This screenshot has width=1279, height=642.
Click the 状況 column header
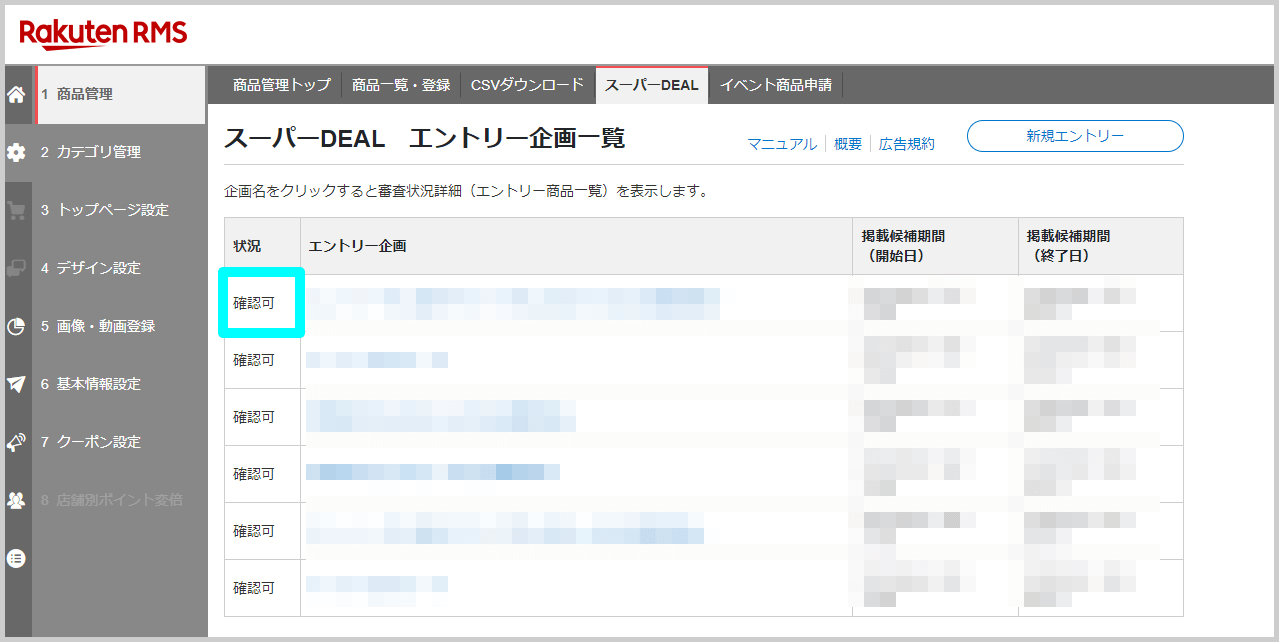[262, 246]
